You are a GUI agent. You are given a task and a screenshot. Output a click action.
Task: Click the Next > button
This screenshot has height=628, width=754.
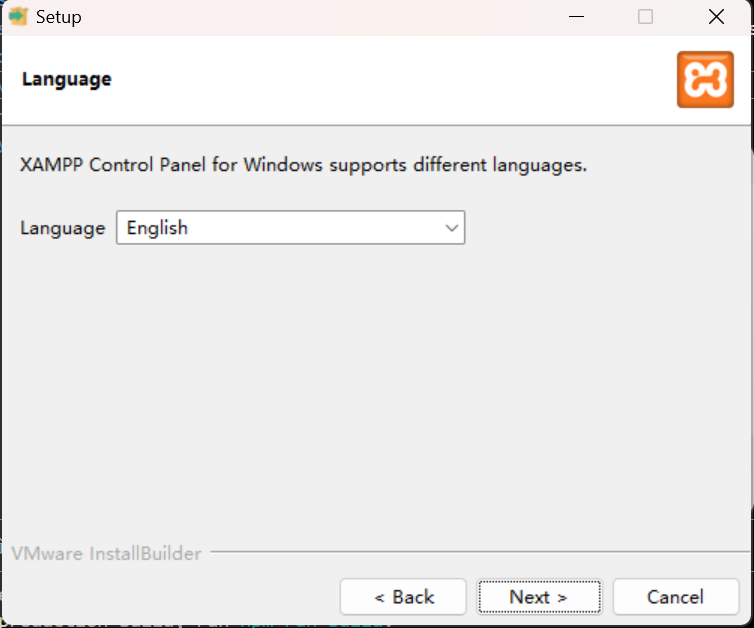[x=539, y=597]
